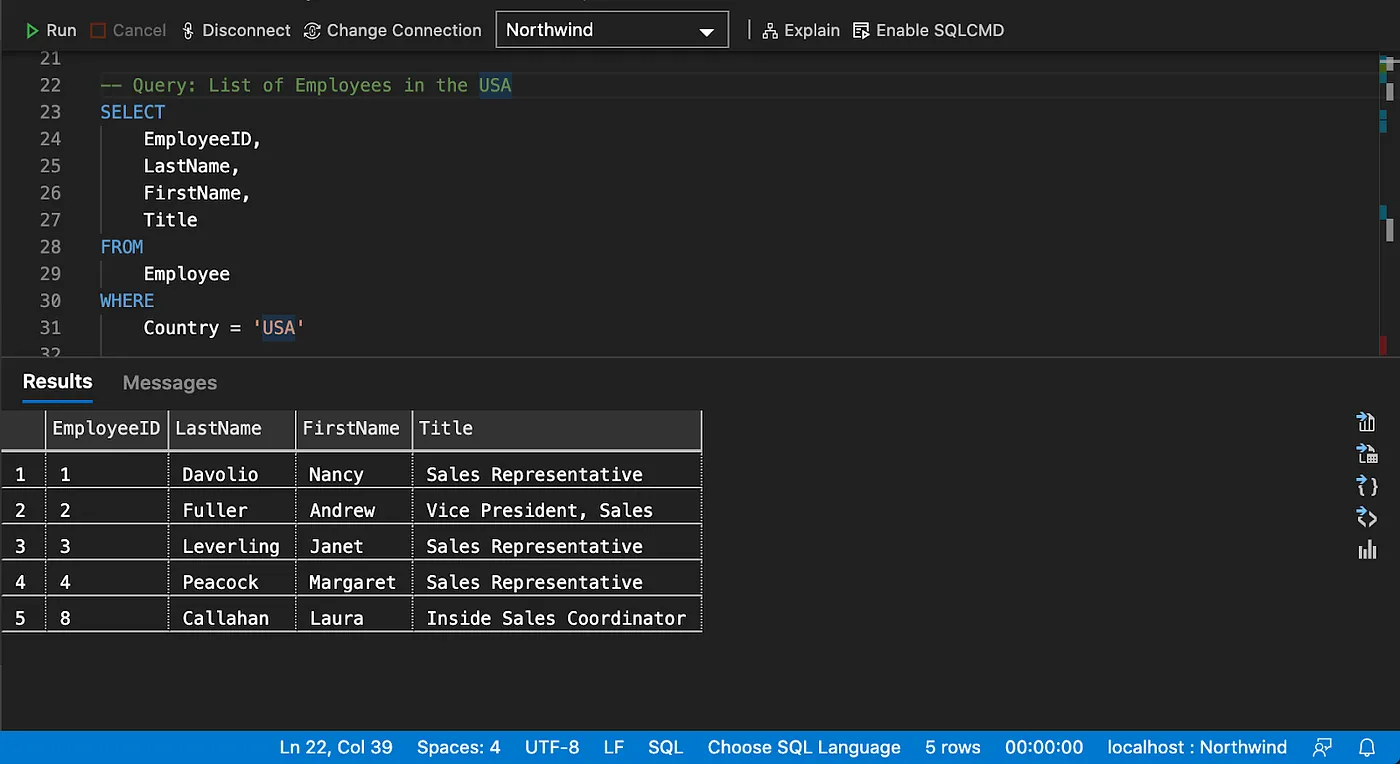Image resolution: width=1400 pixels, height=764 pixels.
Task: Save results as Excel icon
Action: pos(1367,454)
